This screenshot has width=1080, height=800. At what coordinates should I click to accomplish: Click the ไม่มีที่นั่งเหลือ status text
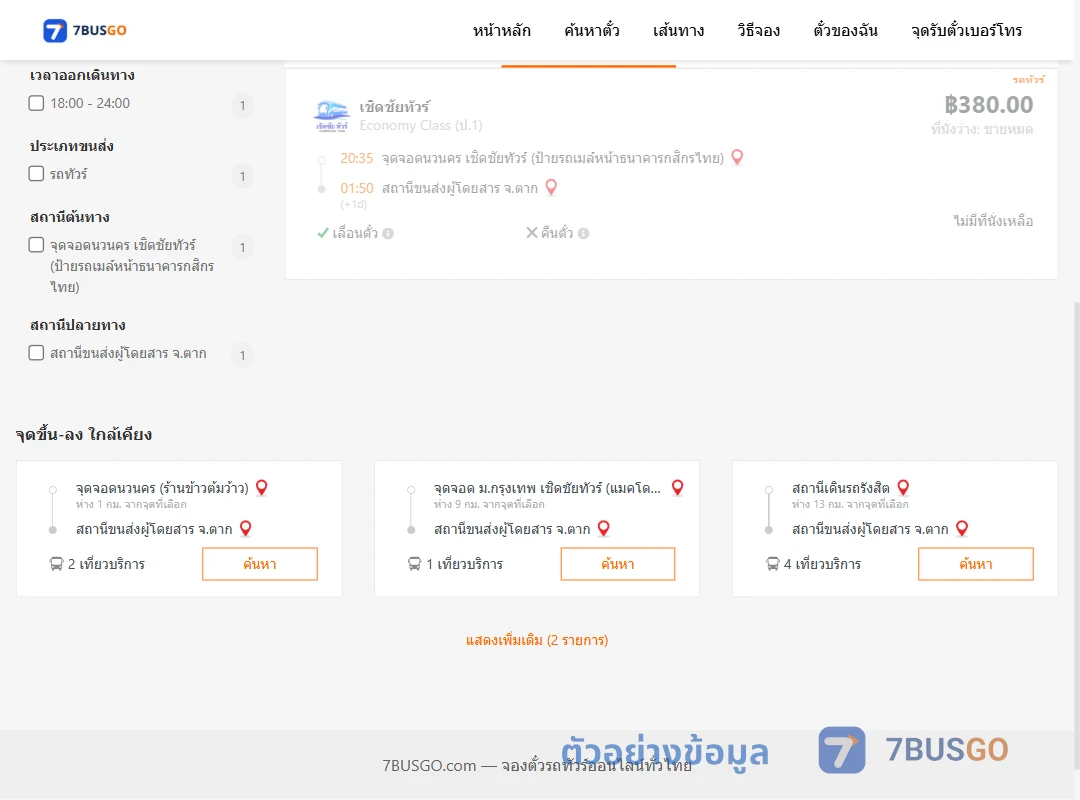point(993,221)
